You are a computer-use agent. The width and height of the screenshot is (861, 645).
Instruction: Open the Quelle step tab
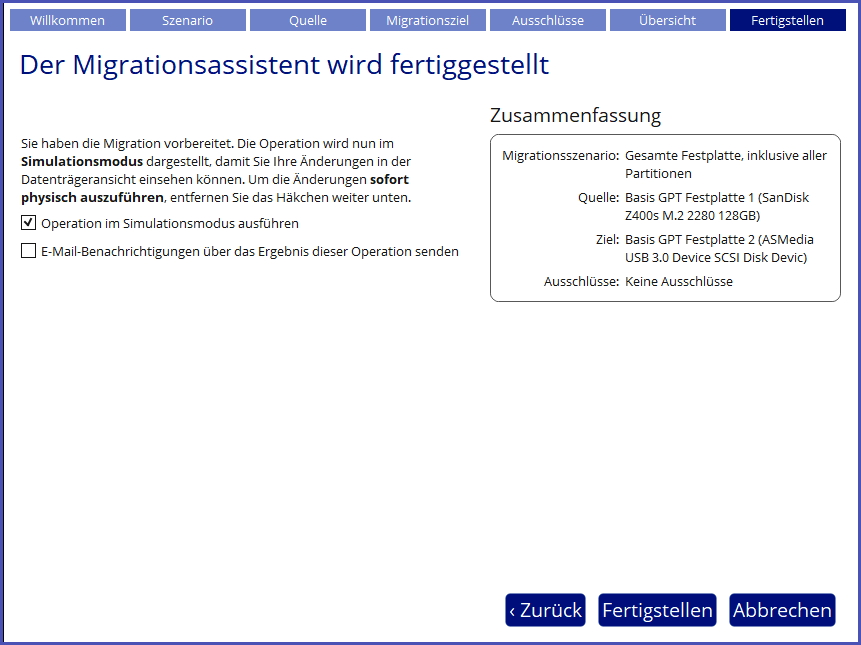[307, 20]
